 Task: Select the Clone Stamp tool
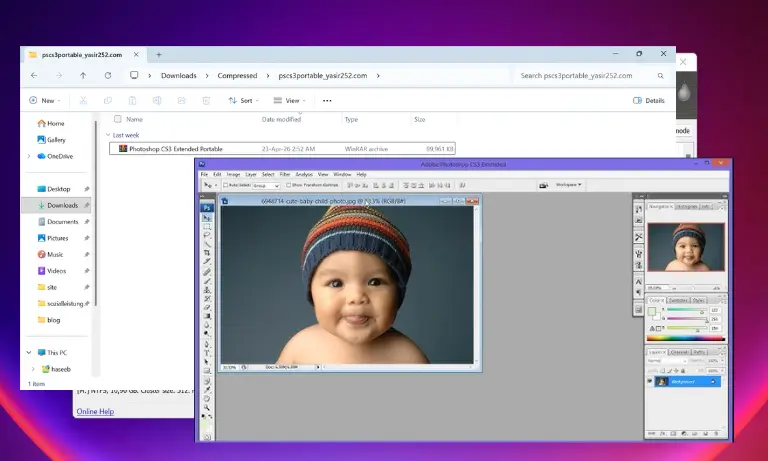[207, 290]
